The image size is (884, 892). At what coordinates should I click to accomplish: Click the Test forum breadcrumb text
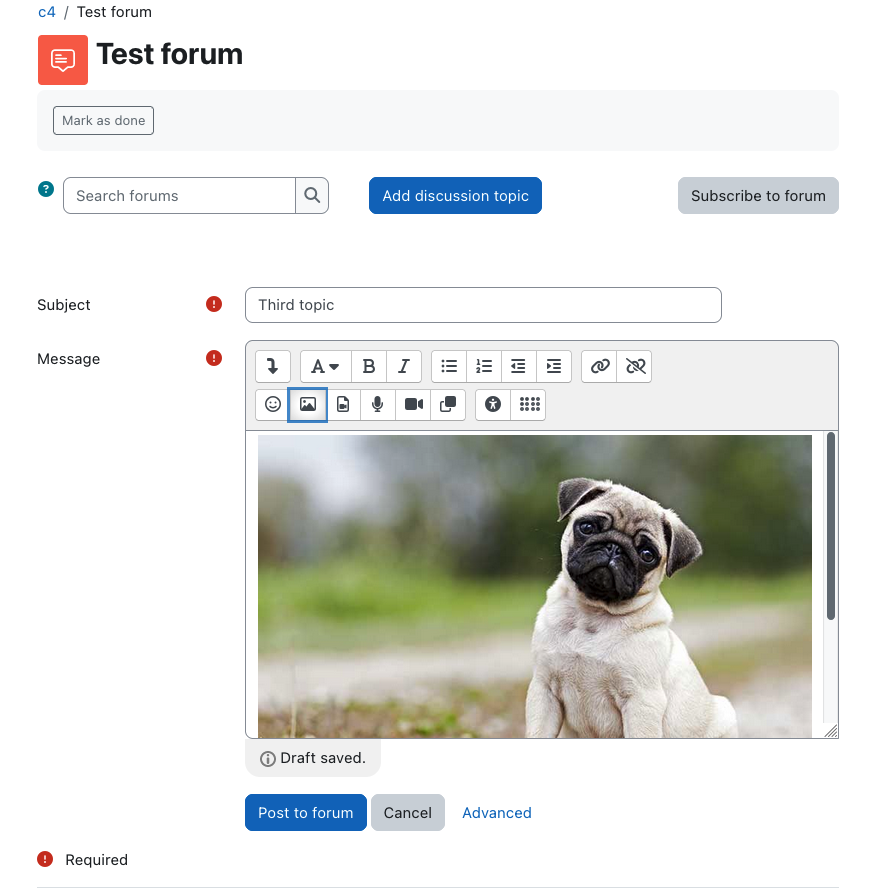[114, 12]
